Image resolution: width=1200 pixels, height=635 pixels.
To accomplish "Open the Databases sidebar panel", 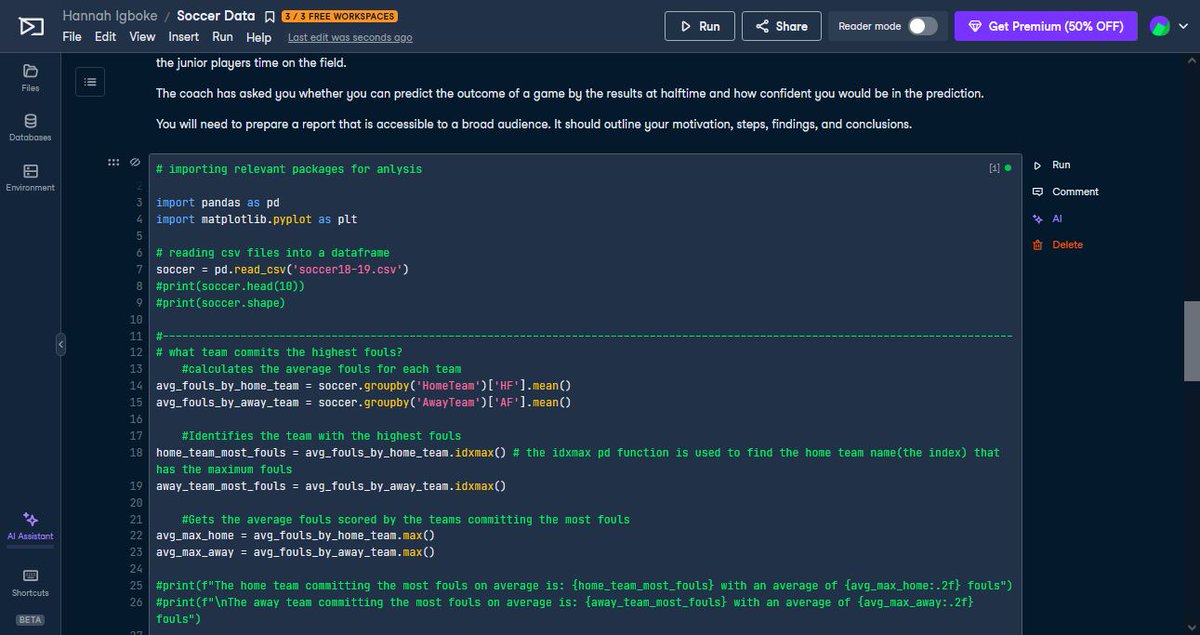I will (30, 127).
